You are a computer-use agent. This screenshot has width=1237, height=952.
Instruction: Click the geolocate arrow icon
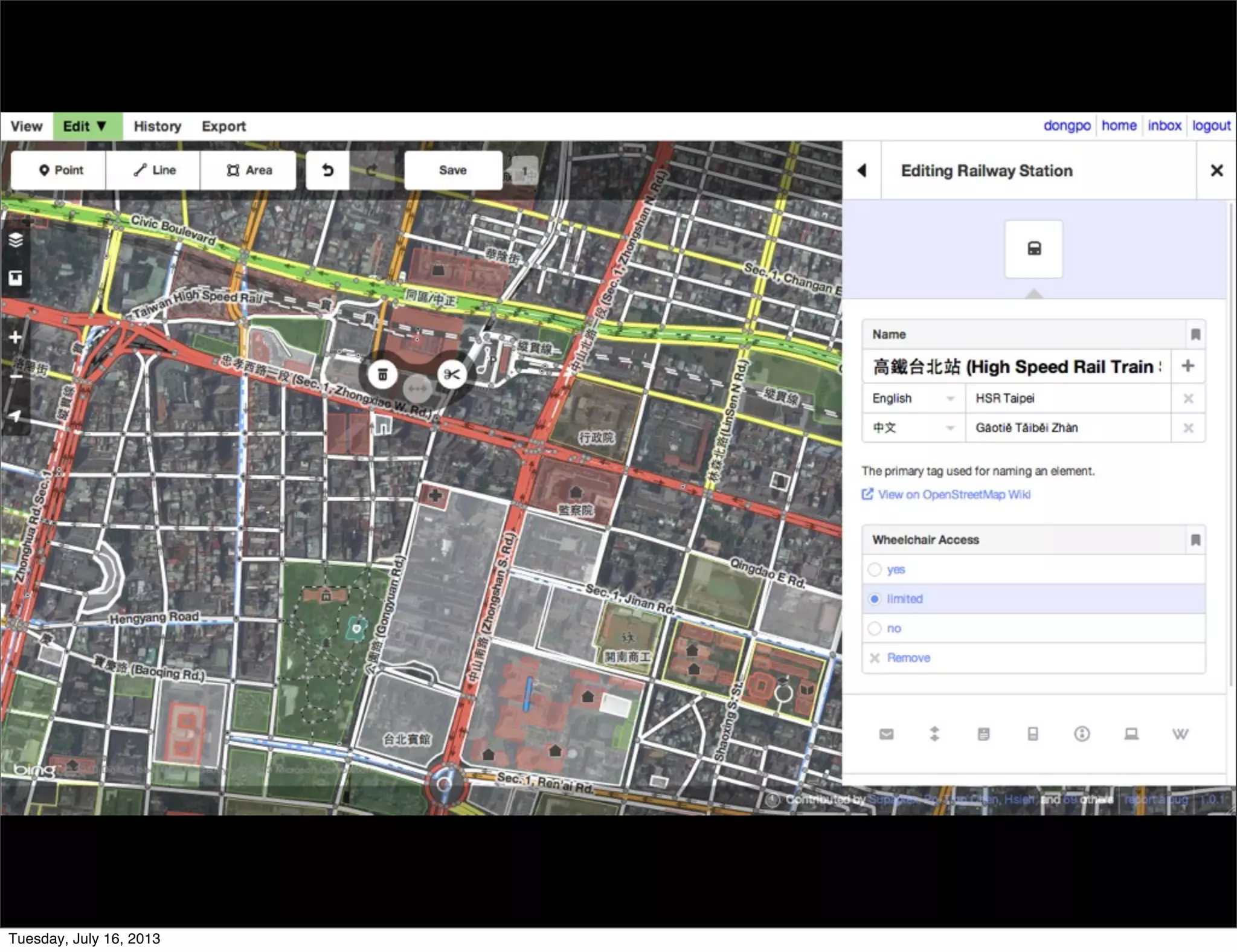(x=16, y=416)
